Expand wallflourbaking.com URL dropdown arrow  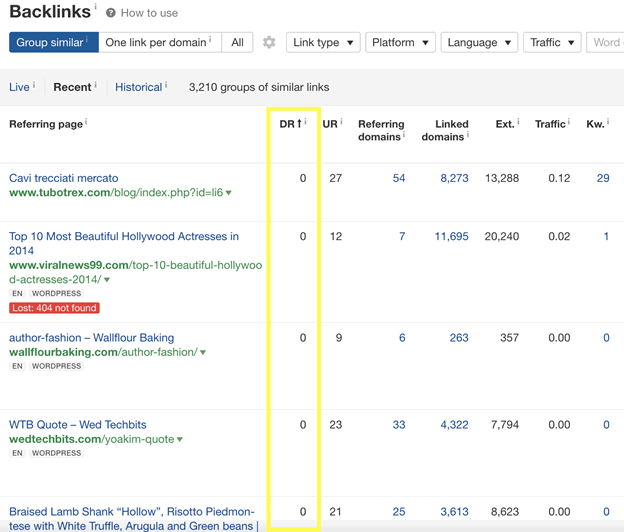point(203,353)
